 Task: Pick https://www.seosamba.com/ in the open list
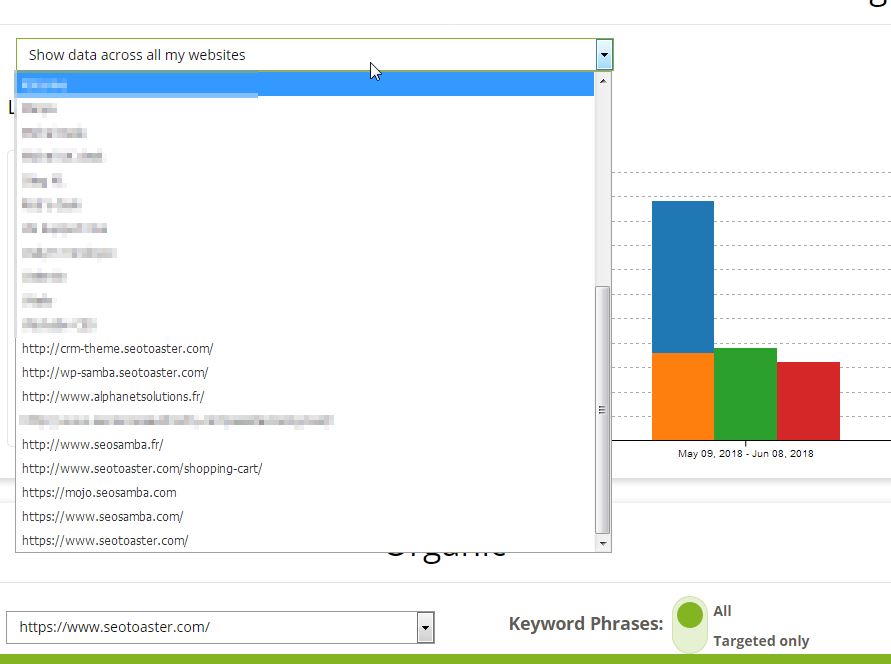click(x=102, y=516)
